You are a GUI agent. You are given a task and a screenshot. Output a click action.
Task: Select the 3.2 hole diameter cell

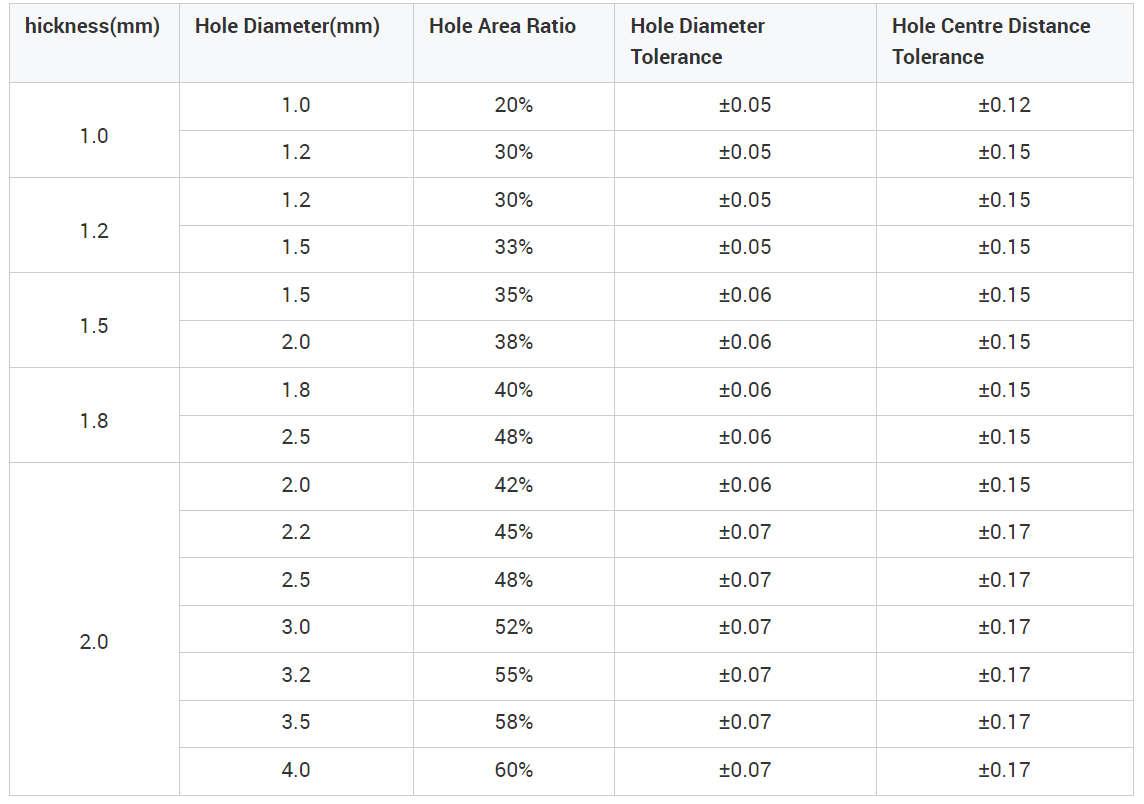pyautogui.click(x=296, y=676)
